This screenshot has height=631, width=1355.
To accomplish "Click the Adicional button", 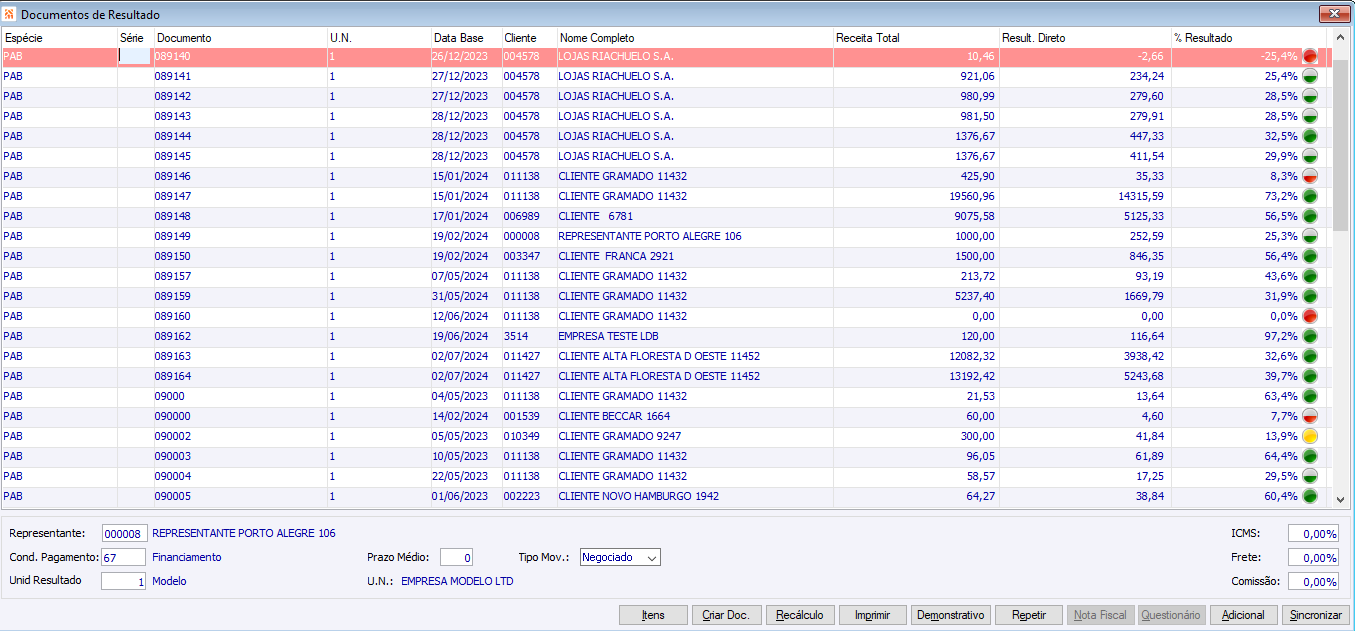I will (x=1244, y=615).
